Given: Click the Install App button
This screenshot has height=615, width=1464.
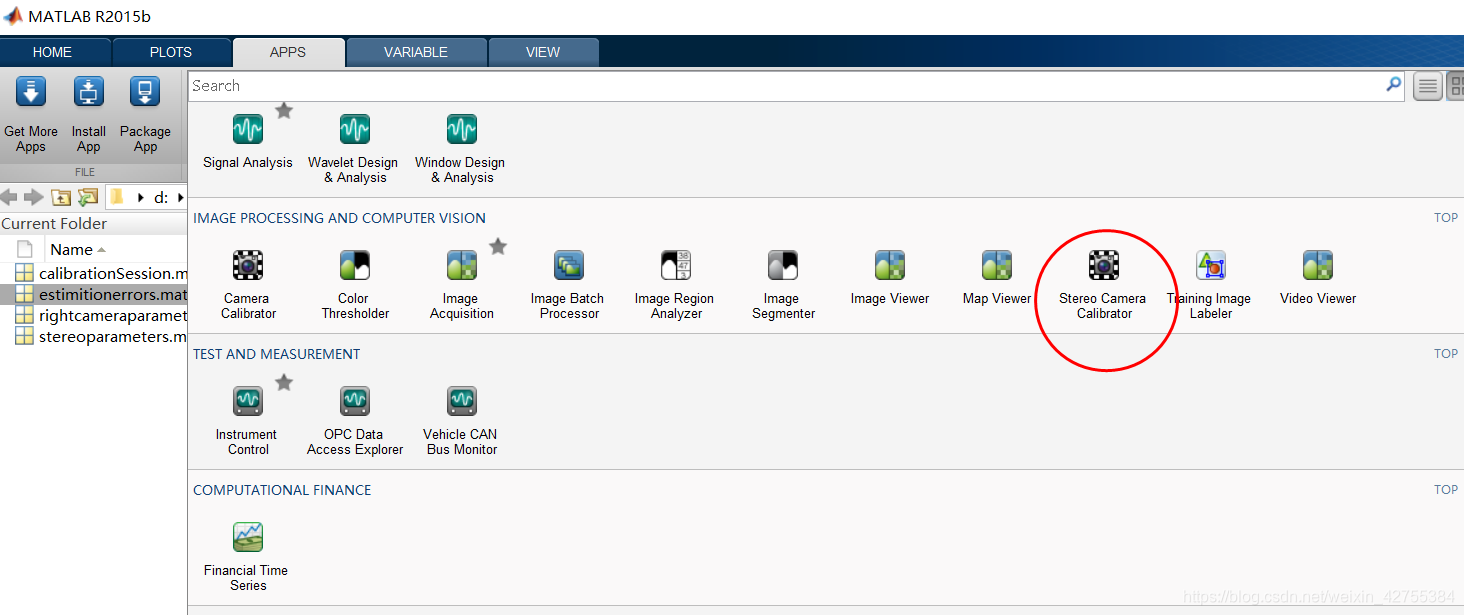Looking at the screenshot, I should (88, 115).
